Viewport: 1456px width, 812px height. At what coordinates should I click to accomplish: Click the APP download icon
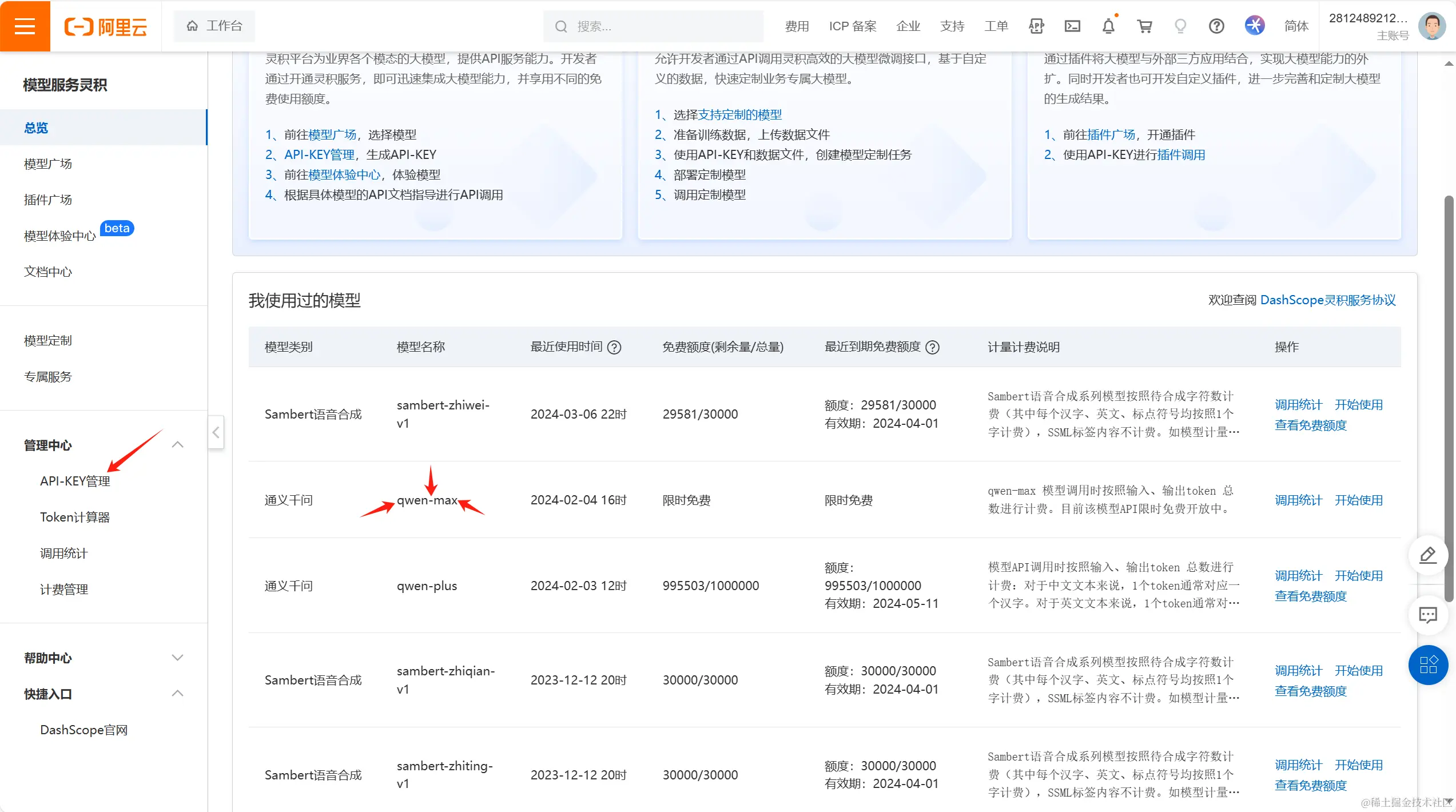pyautogui.click(x=1036, y=26)
